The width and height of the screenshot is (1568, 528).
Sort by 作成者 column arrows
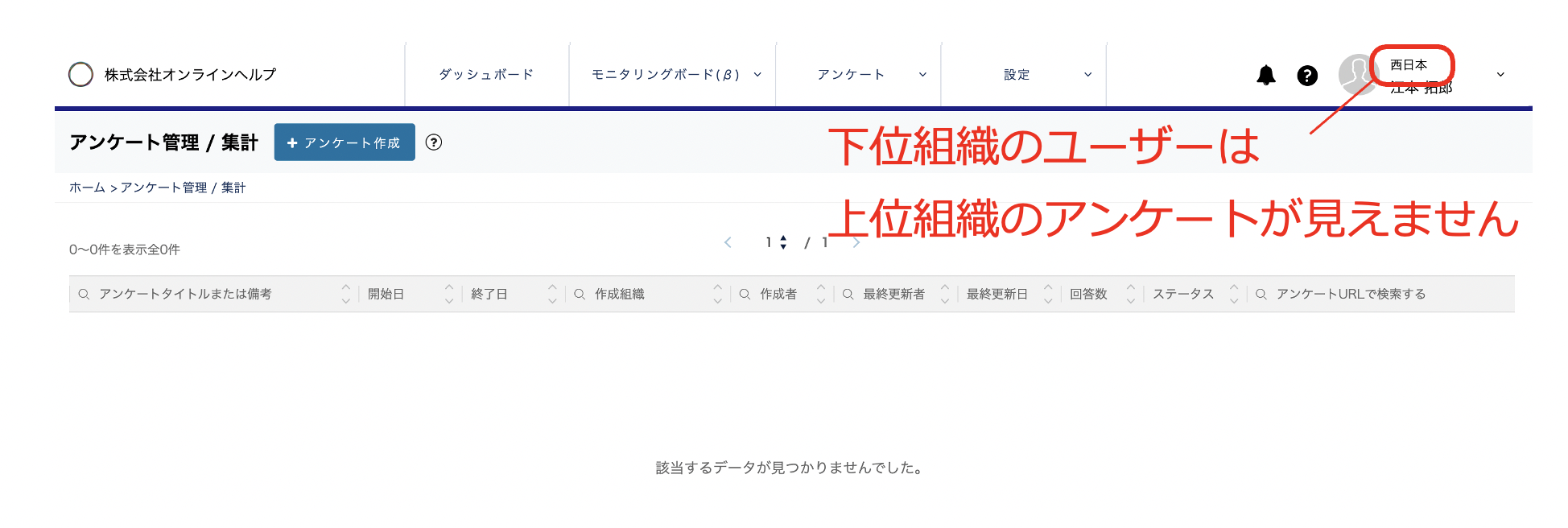(x=820, y=294)
